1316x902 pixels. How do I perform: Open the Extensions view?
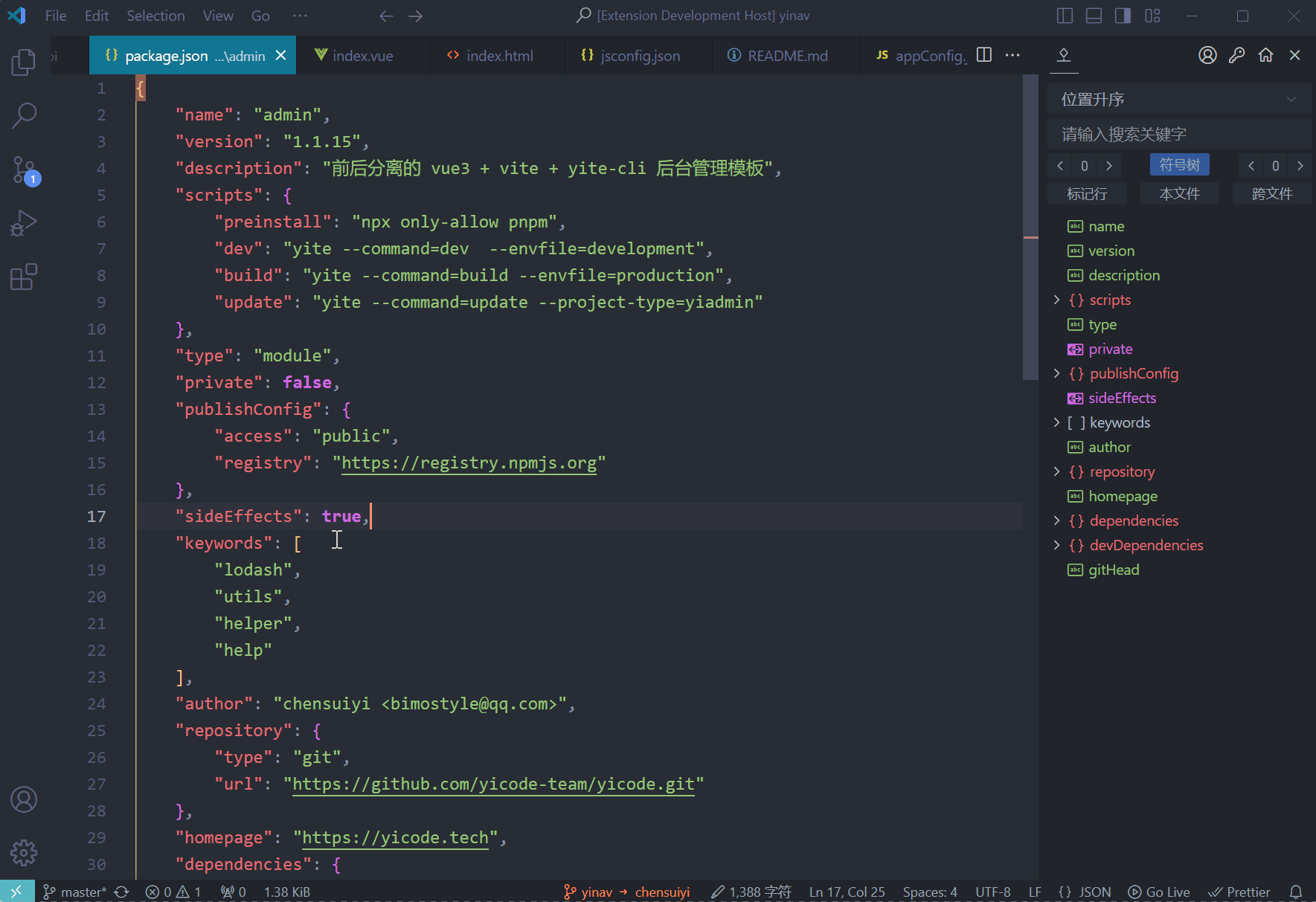tap(24, 277)
